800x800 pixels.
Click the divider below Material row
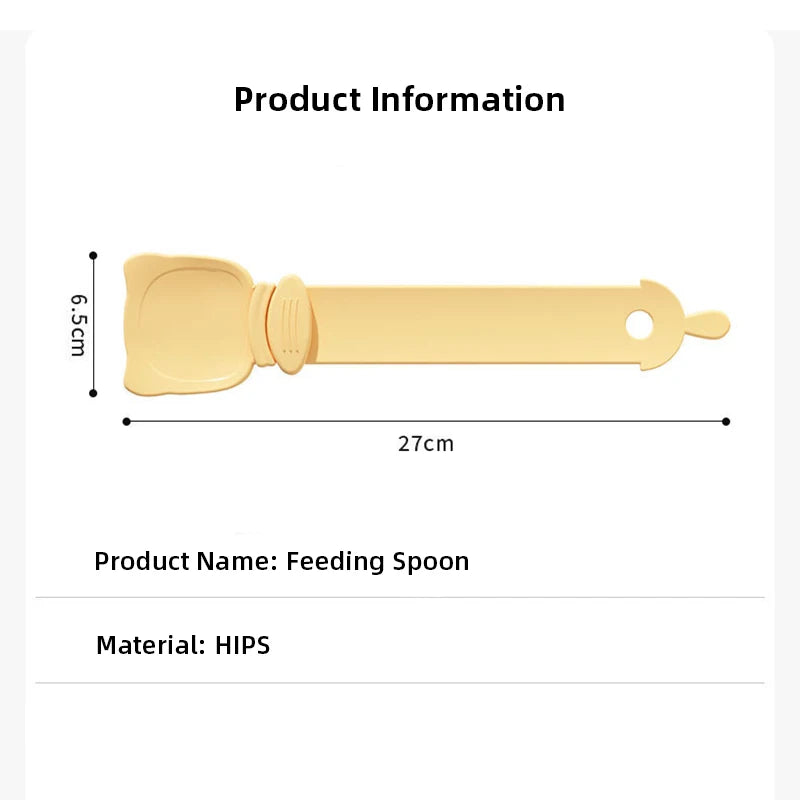click(x=400, y=683)
